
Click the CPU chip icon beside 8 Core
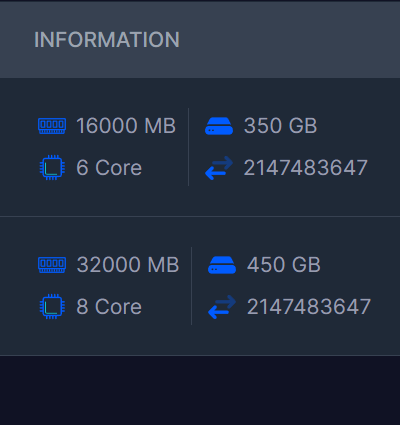(52, 306)
